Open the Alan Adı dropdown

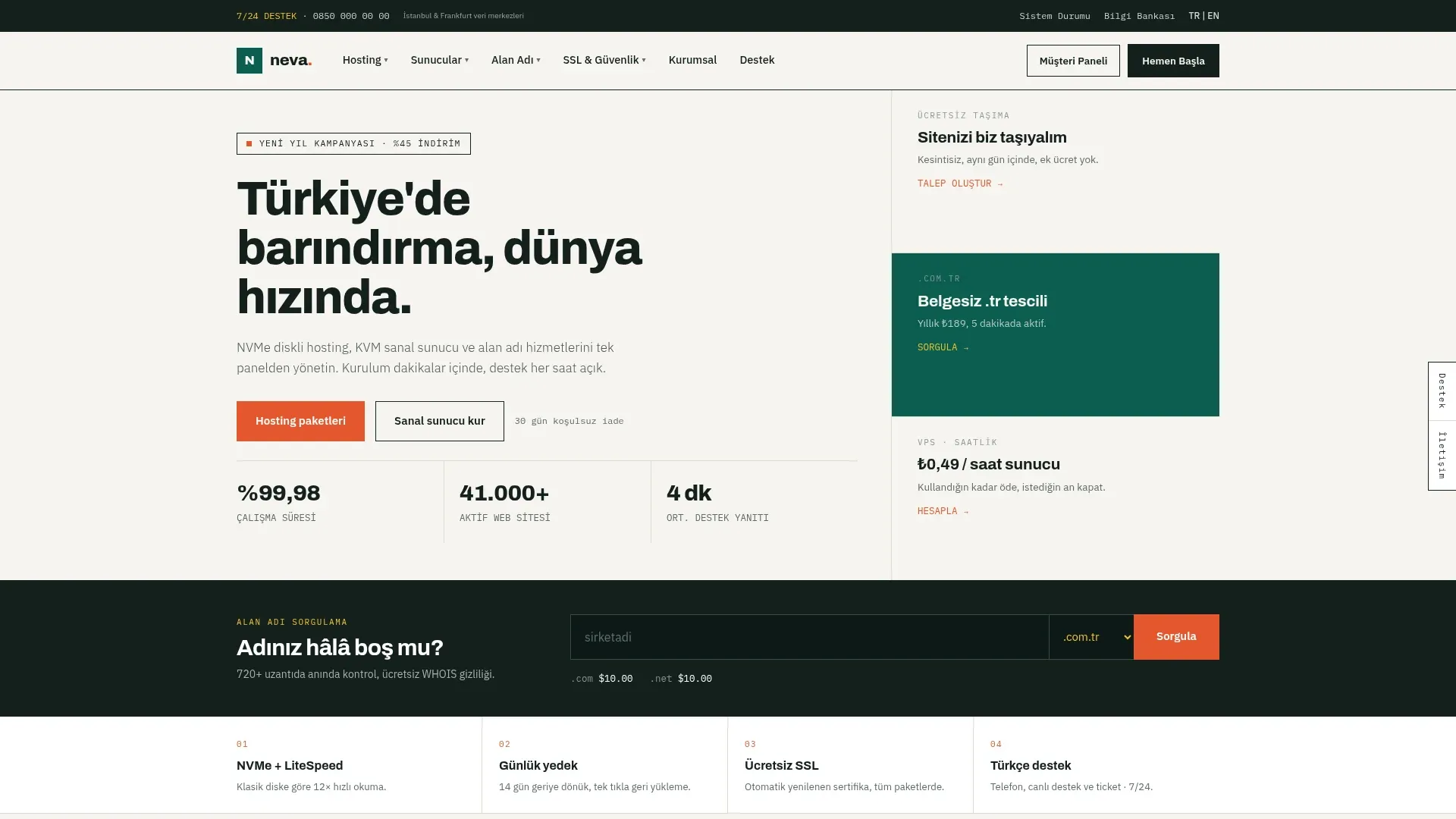(516, 60)
